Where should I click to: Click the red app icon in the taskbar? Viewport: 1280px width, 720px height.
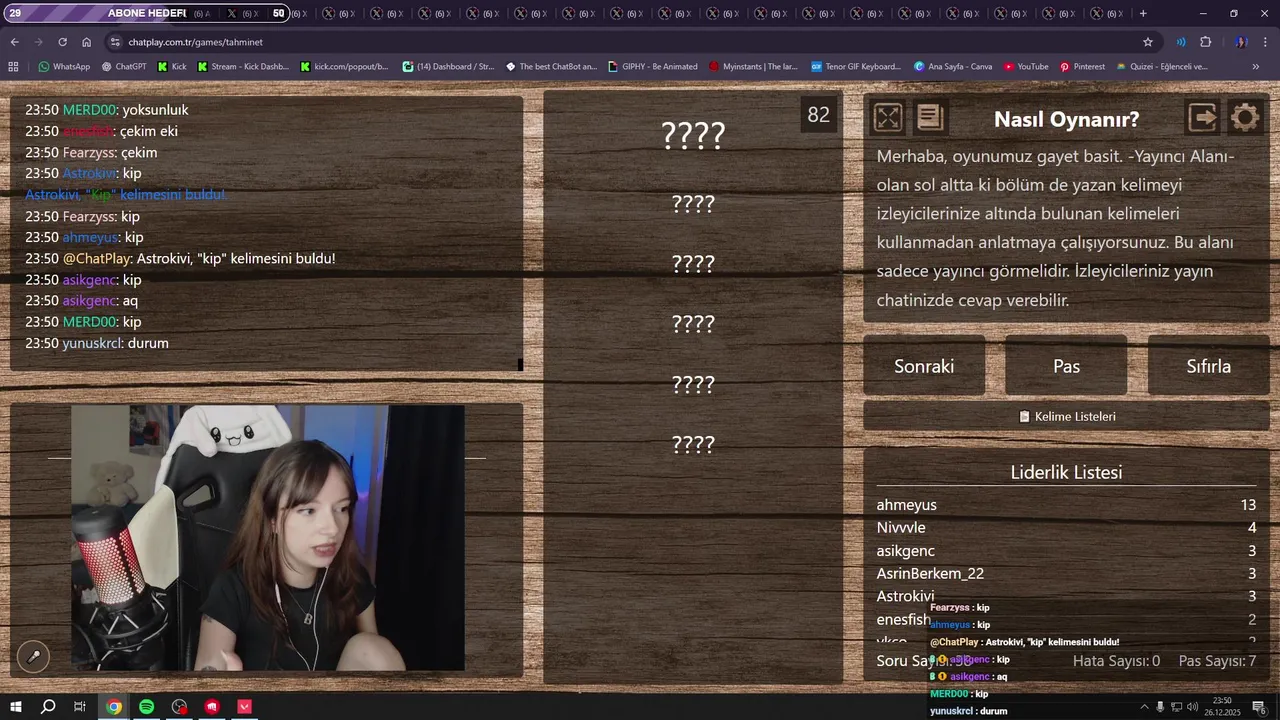[x=212, y=707]
